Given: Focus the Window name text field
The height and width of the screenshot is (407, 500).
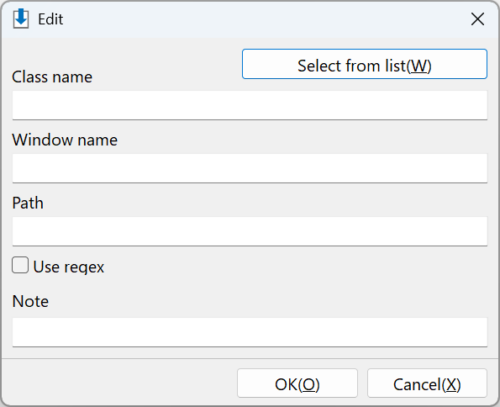Looking at the screenshot, I should (250, 168).
